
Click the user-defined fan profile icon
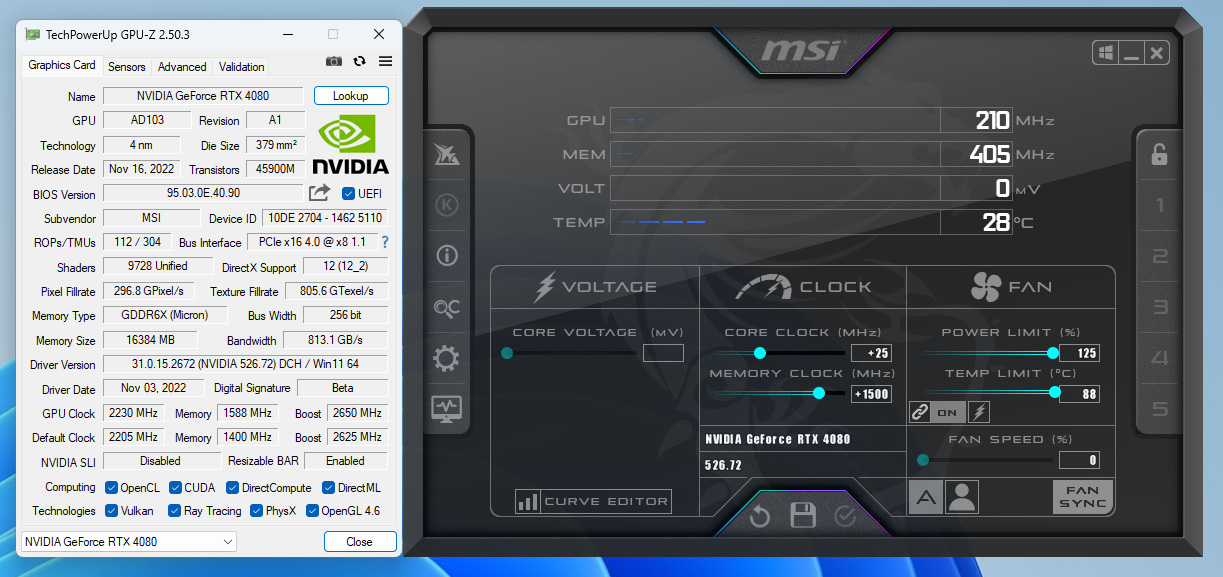[x=961, y=497]
